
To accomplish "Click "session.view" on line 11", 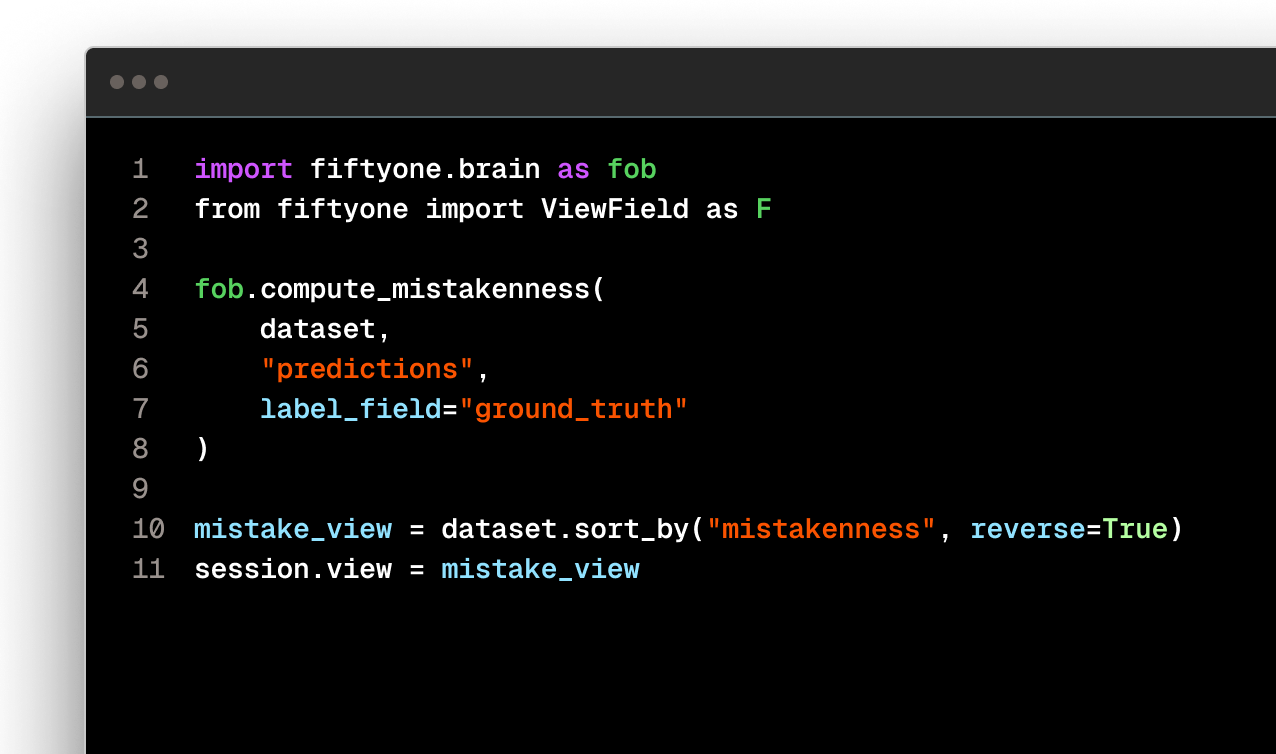I will point(293,570).
